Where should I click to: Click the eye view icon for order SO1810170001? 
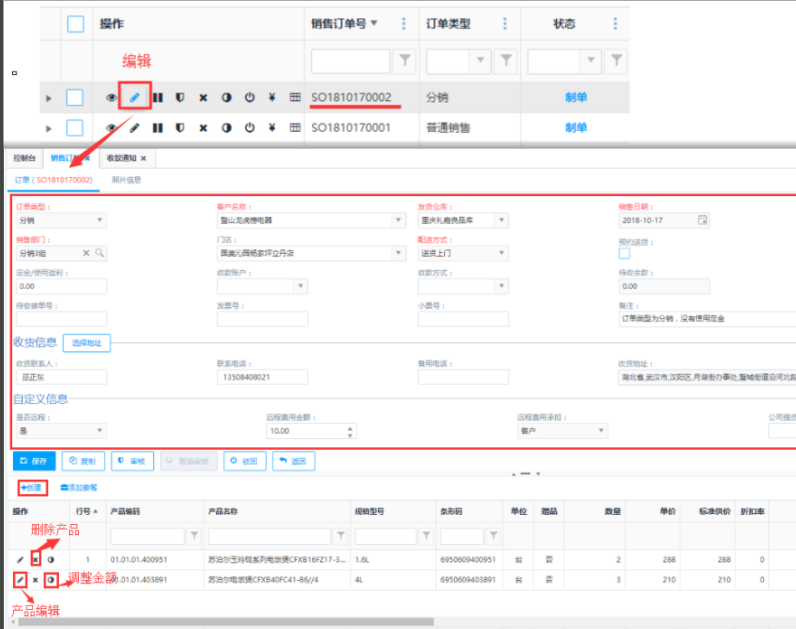pos(112,128)
